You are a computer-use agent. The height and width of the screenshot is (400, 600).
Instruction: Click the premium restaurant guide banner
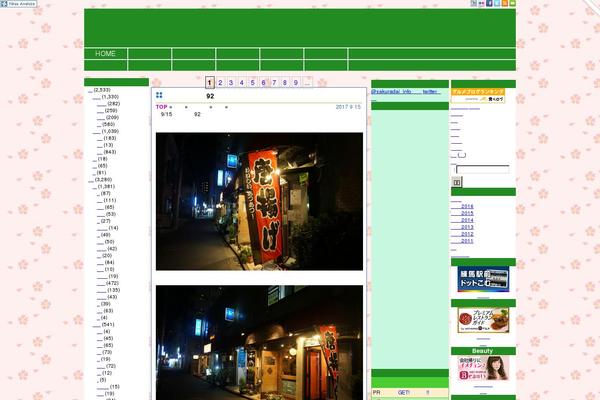(x=483, y=320)
